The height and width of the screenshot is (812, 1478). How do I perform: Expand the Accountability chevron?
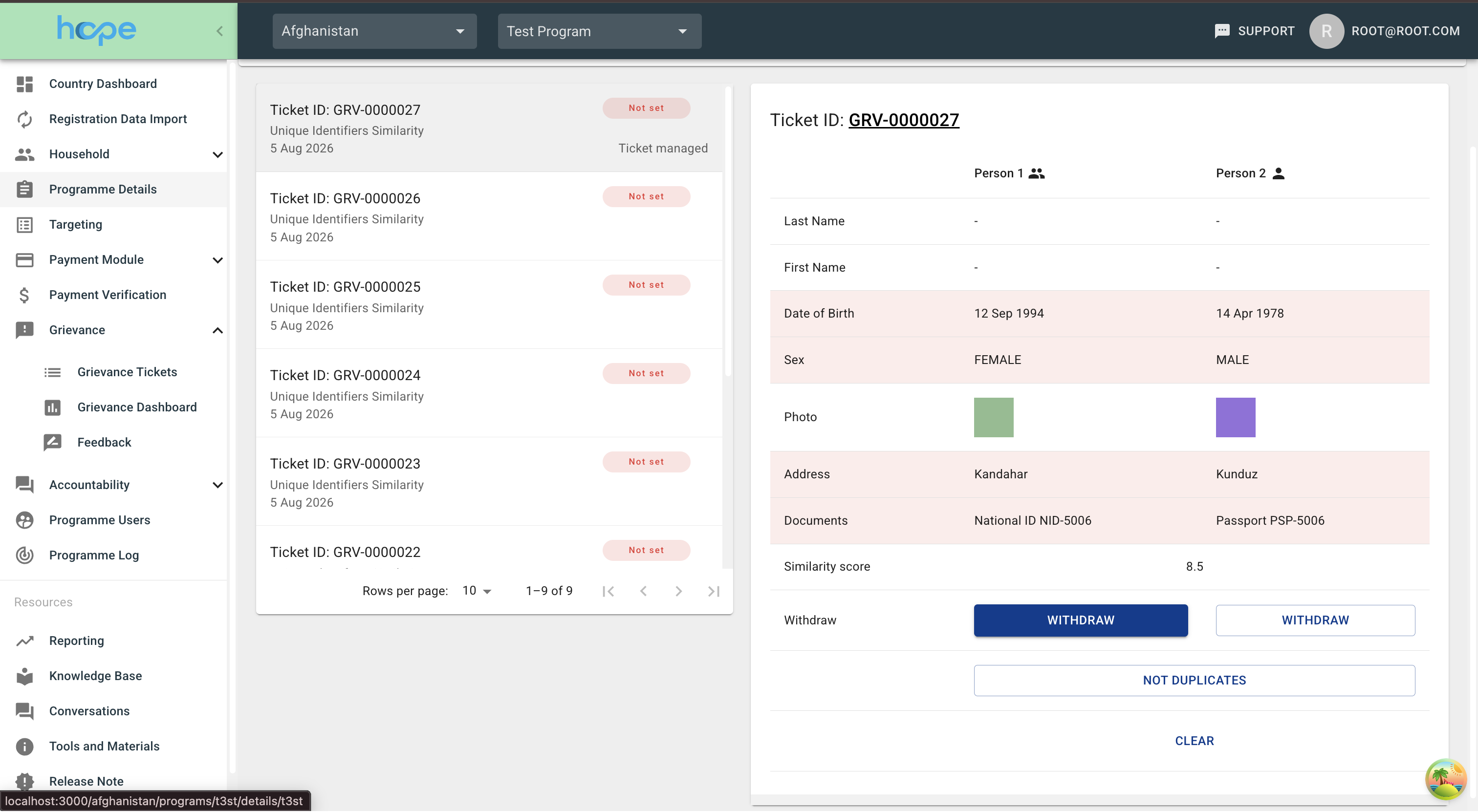tap(217, 485)
